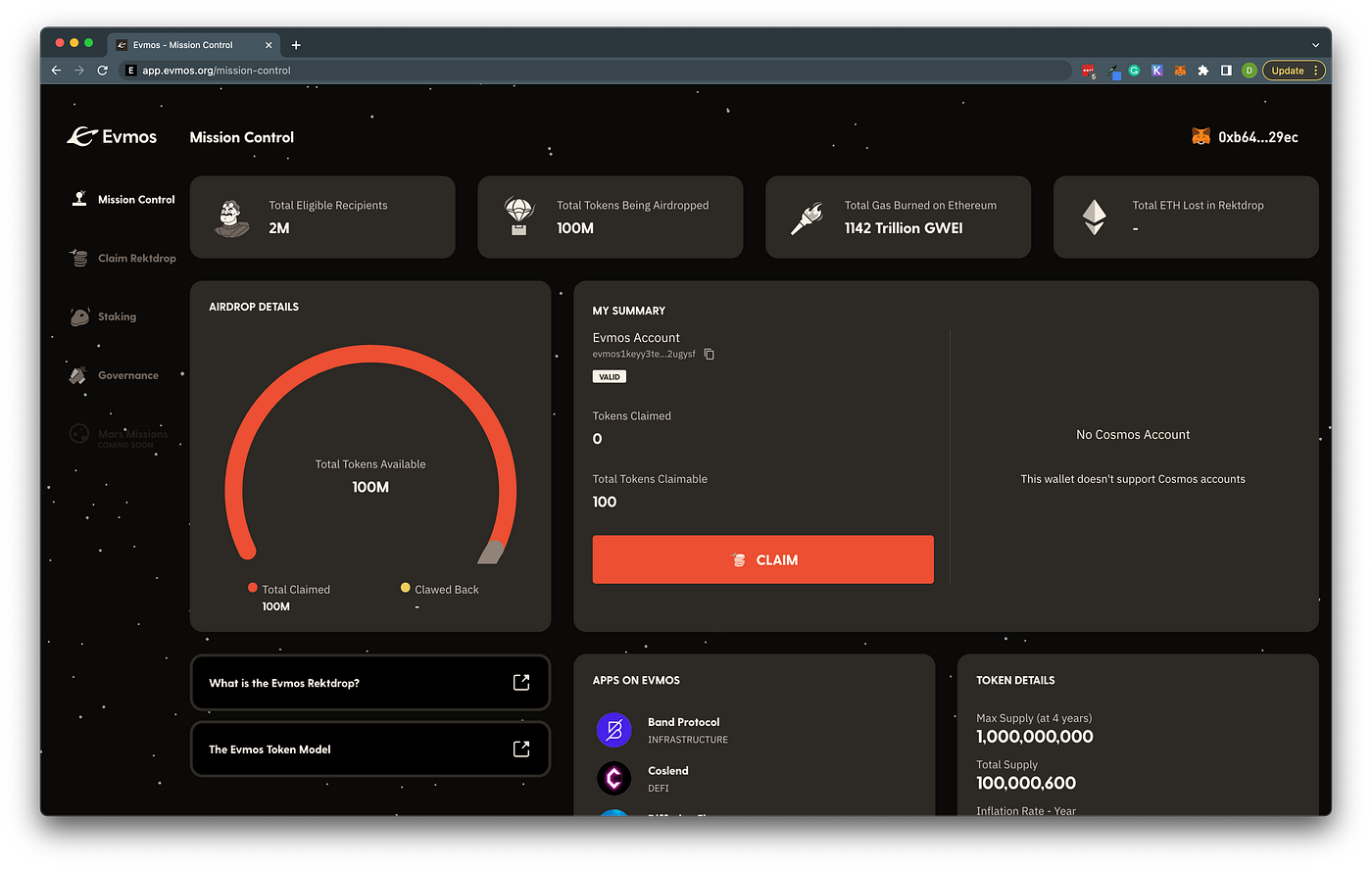The width and height of the screenshot is (1372, 869).
Task: Click the Total Eligible Recipients character icon
Action: pos(231,217)
